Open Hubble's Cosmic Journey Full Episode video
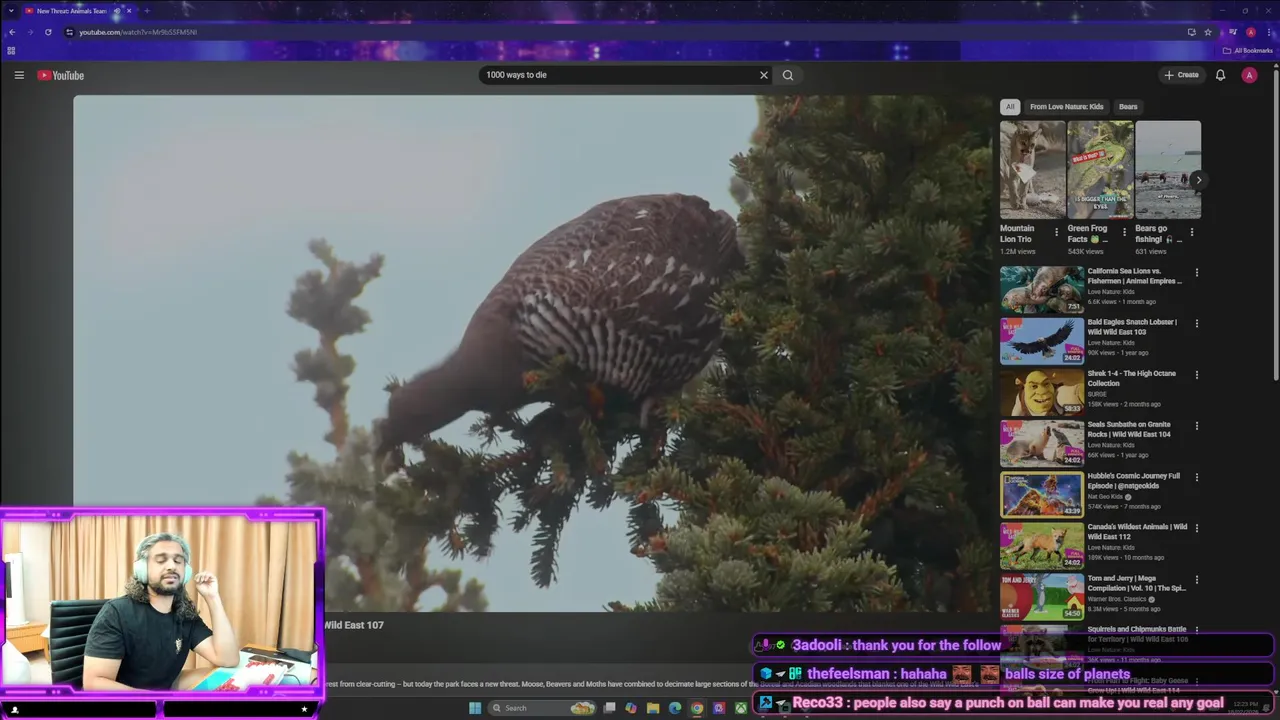This screenshot has width=1280, height=720. point(1134,480)
